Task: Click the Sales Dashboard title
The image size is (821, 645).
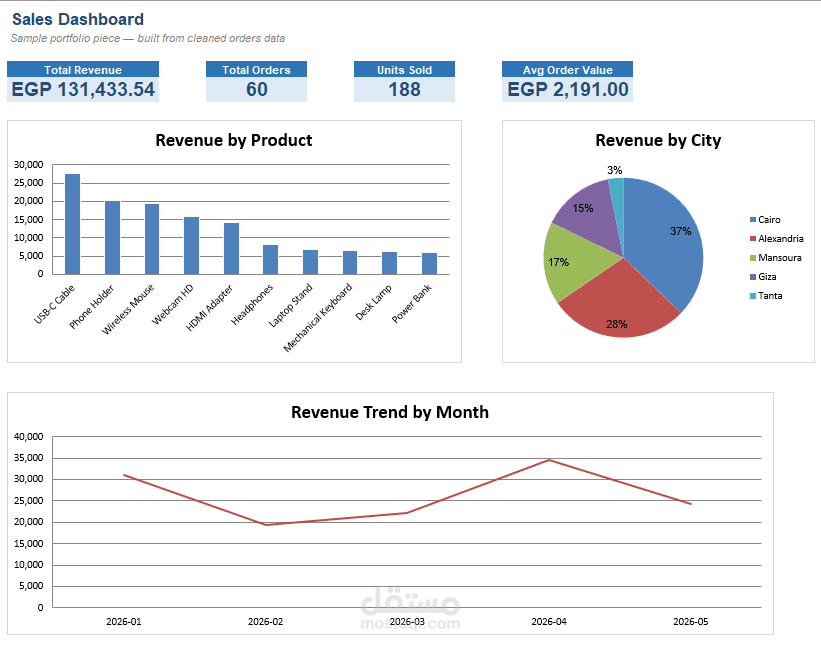Action: 78,19
